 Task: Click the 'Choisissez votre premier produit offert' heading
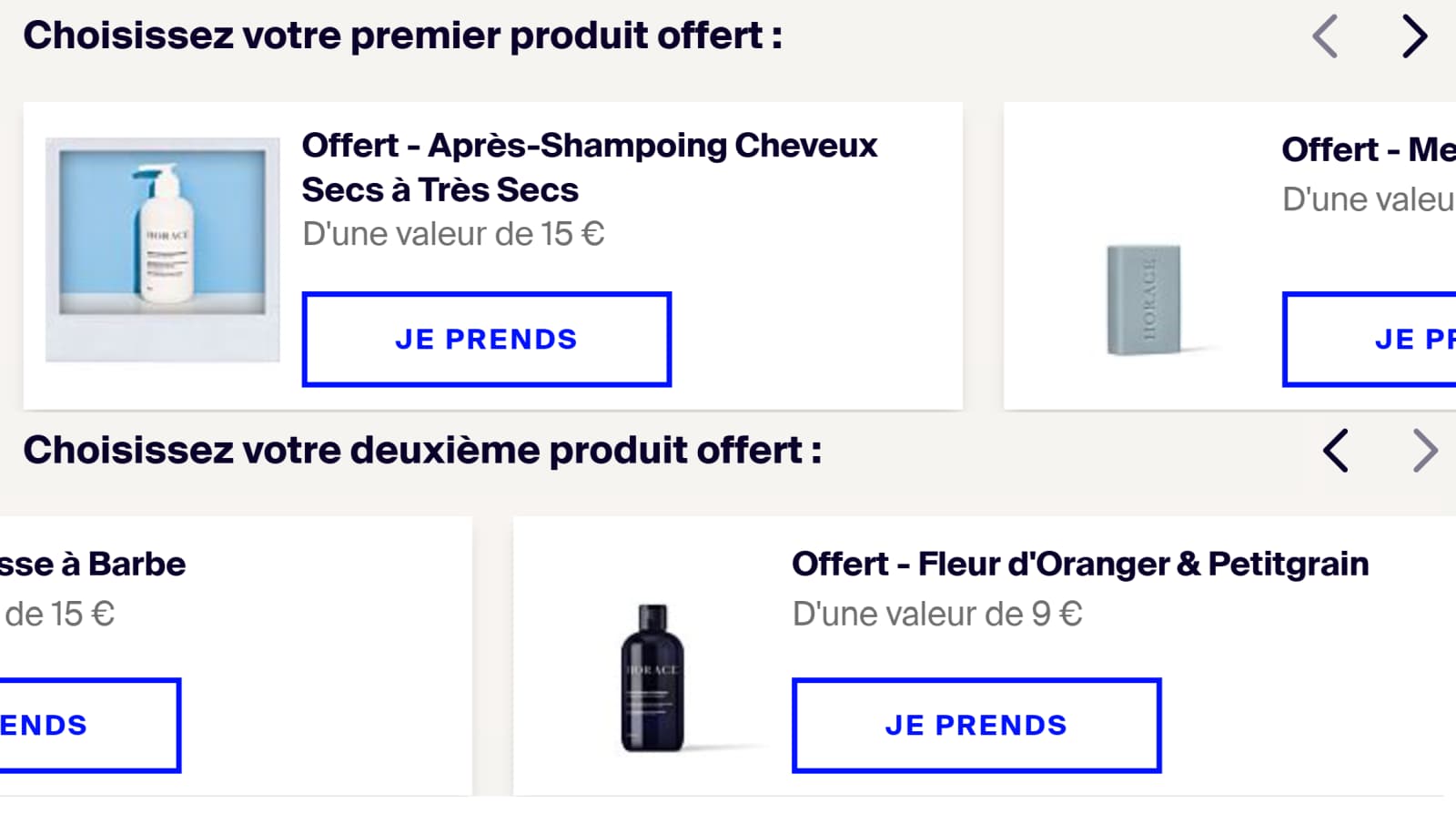coord(402,36)
